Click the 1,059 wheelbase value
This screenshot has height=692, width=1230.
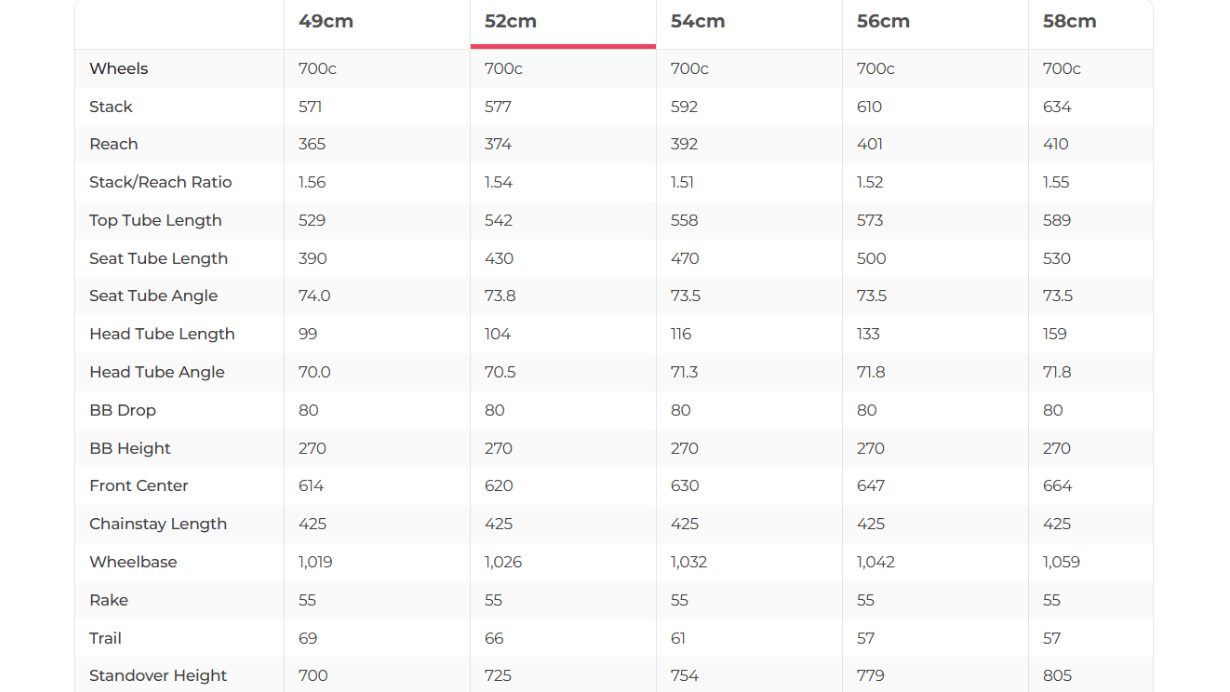point(1061,562)
